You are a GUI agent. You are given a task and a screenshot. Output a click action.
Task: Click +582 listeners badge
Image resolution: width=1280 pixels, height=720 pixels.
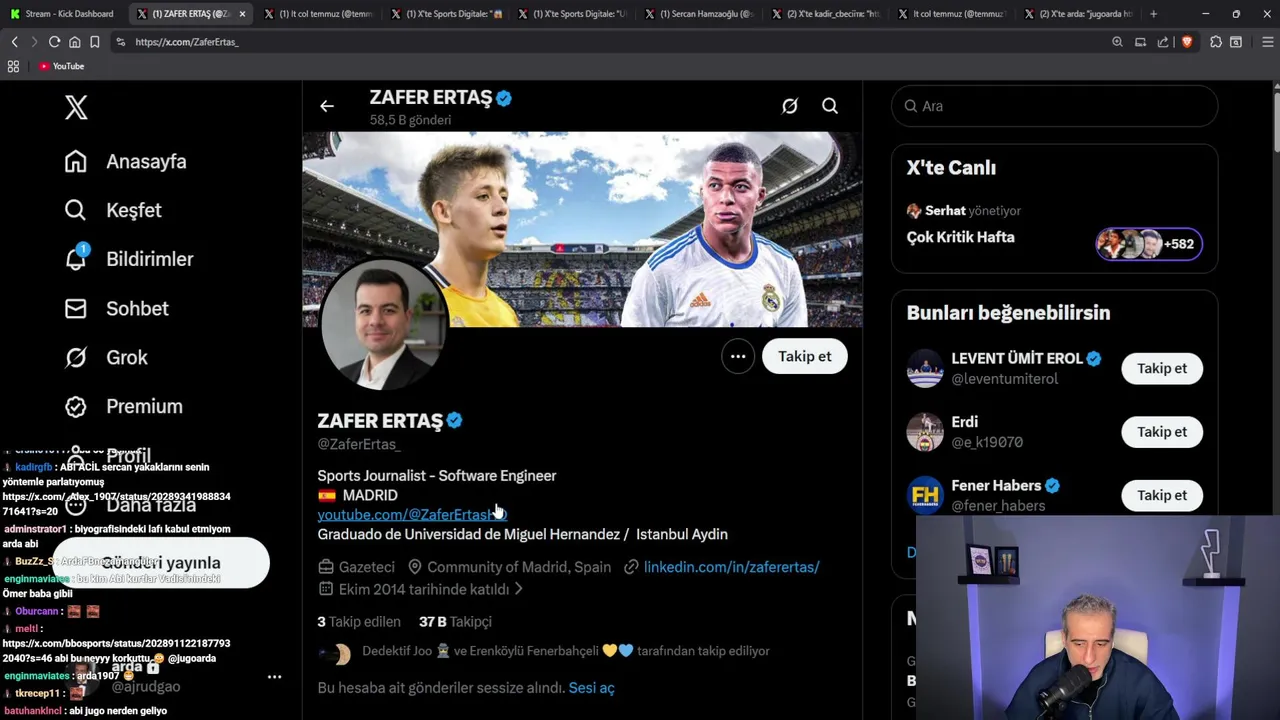1149,244
